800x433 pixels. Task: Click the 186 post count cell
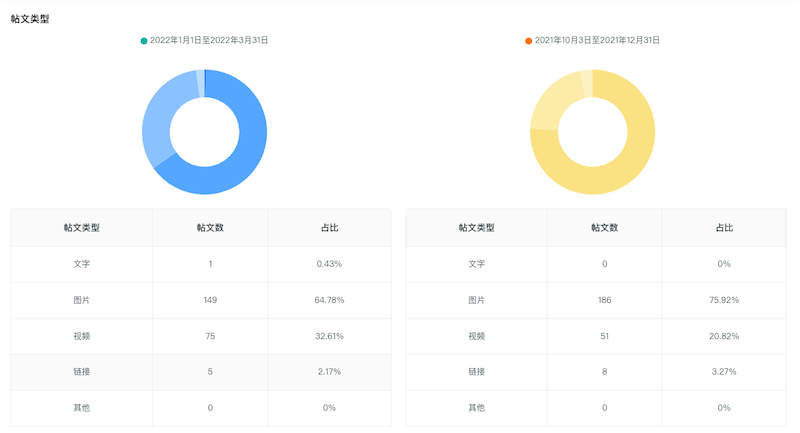click(x=604, y=300)
